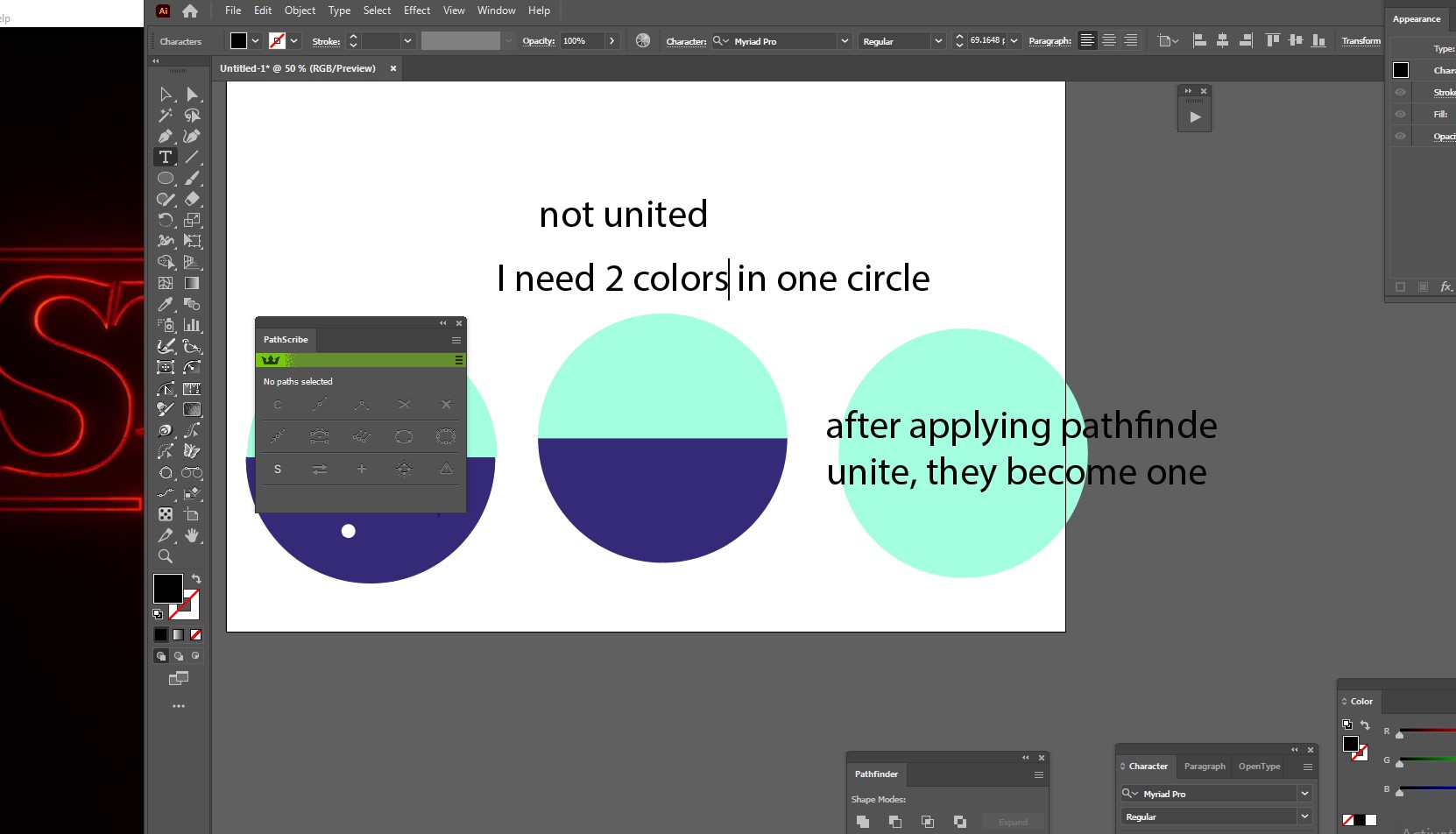
Task: Pick the Magic Wand tool
Action: 165,115
